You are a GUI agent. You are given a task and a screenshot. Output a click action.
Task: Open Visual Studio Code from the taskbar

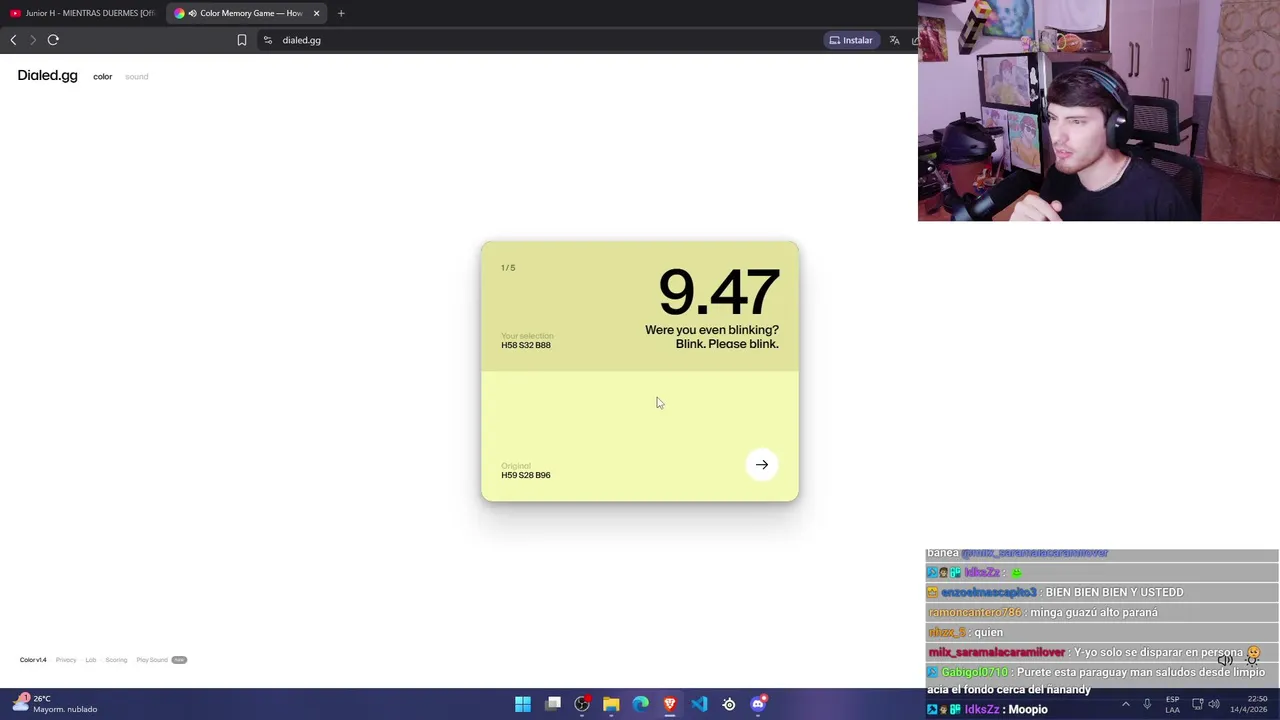pos(699,704)
